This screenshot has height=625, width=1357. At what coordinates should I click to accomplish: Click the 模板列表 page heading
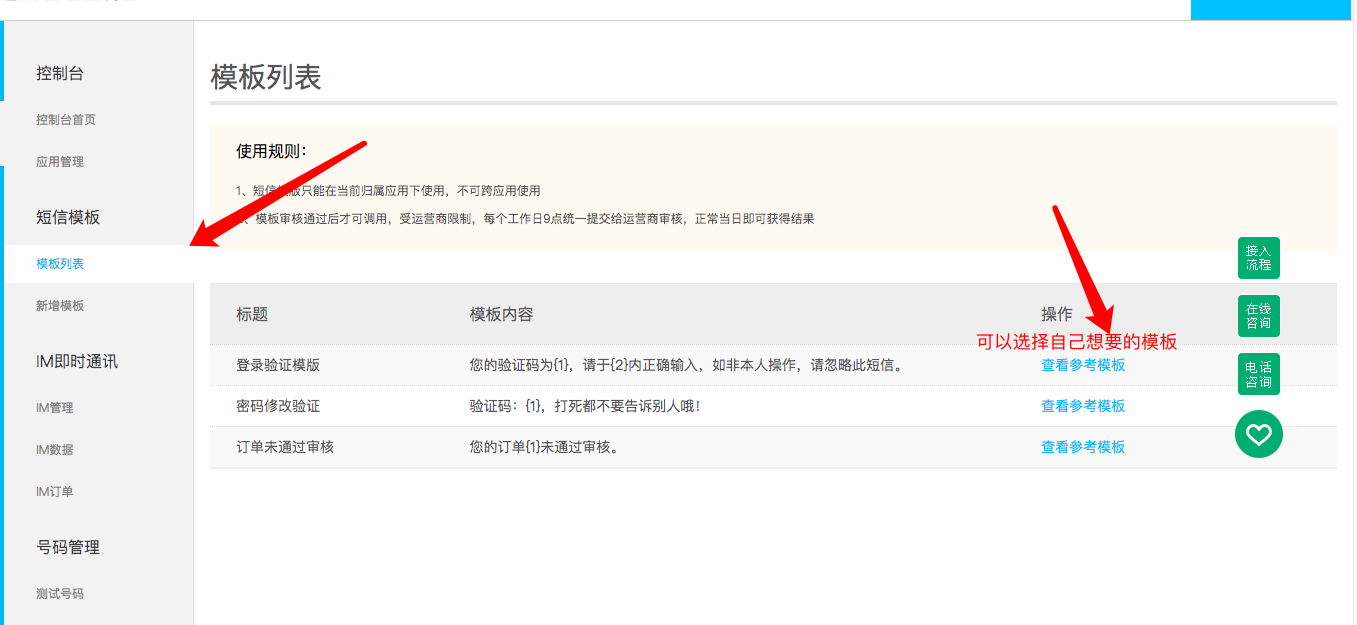point(266,77)
